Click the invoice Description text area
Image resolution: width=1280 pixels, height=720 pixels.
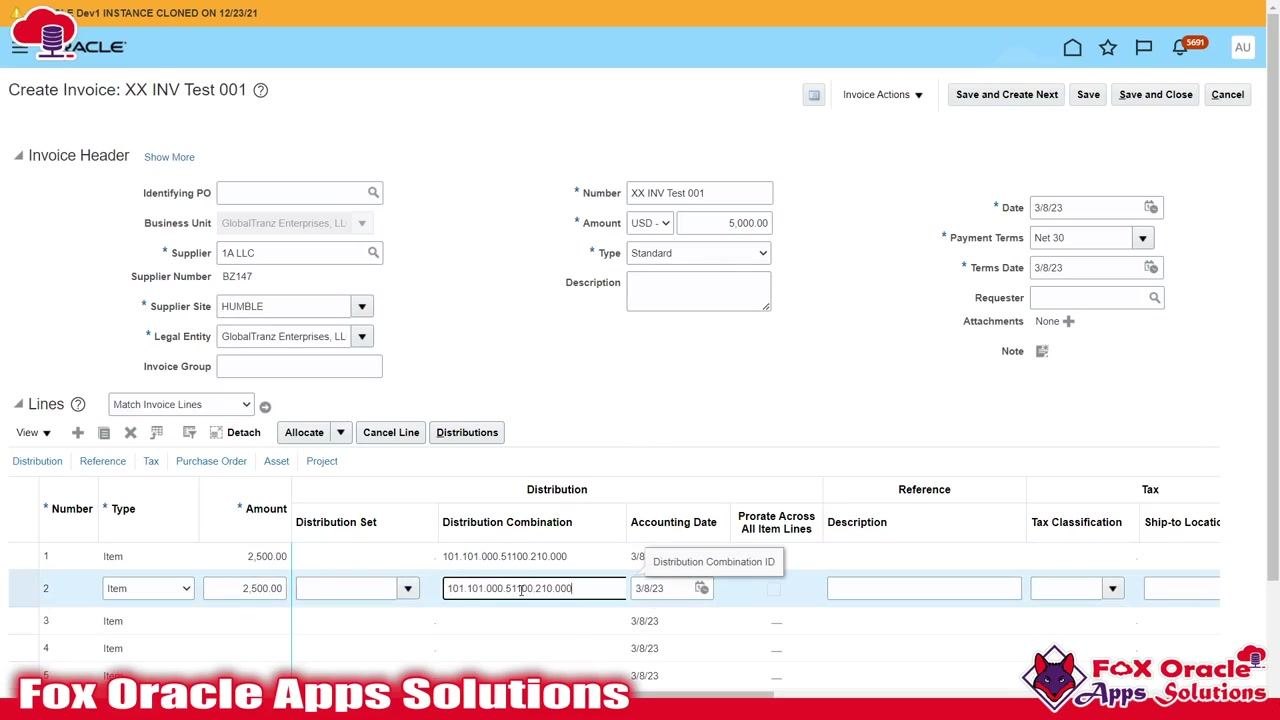[699, 291]
